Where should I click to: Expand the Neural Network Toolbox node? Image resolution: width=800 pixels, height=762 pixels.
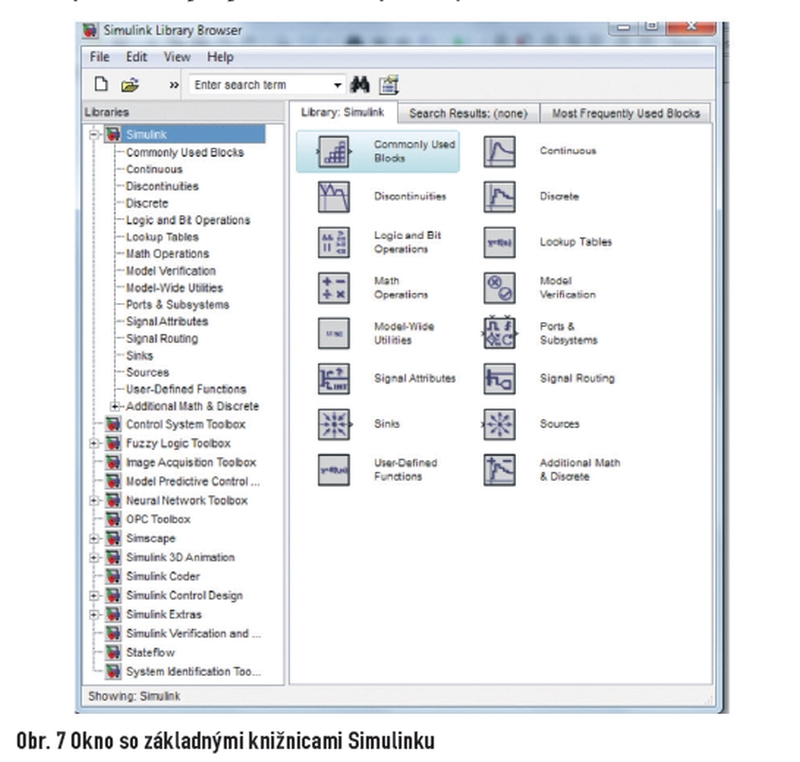tap(94, 500)
